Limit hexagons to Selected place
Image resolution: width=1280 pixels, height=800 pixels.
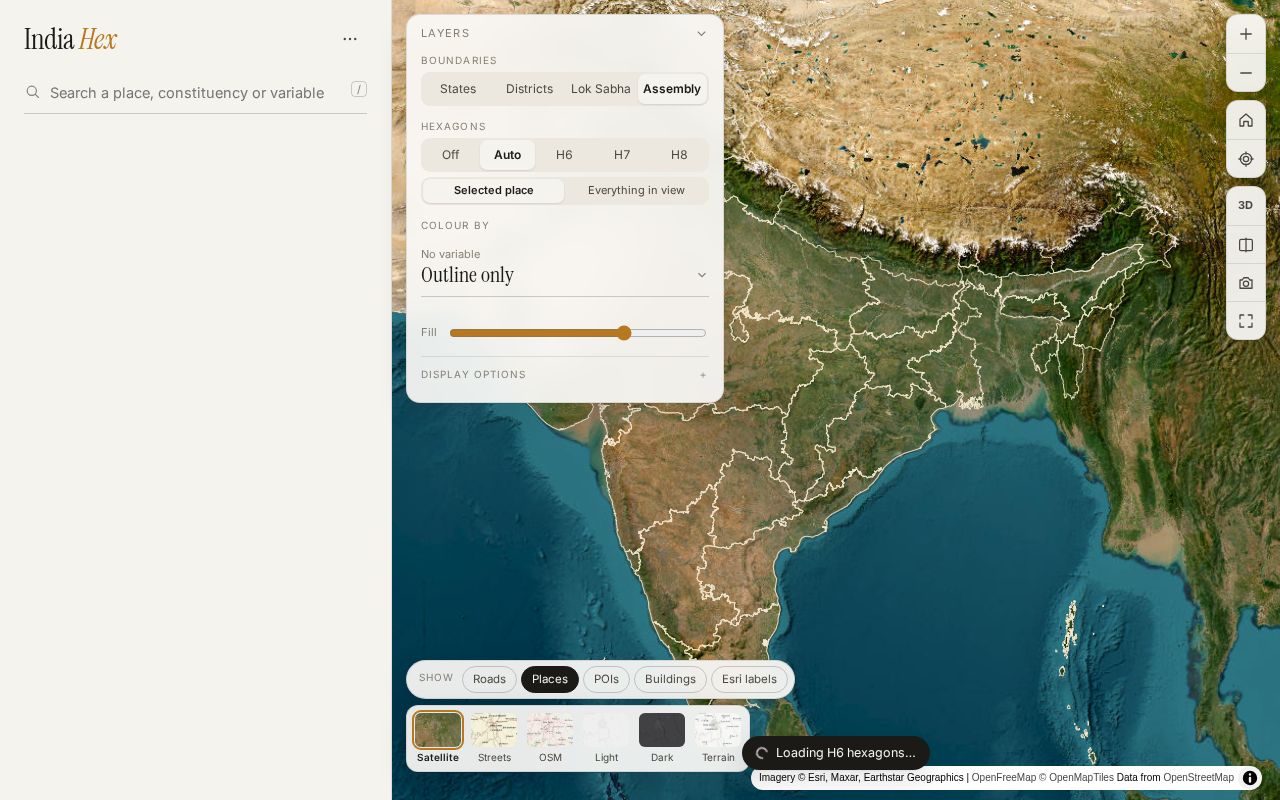click(x=494, y=191)
